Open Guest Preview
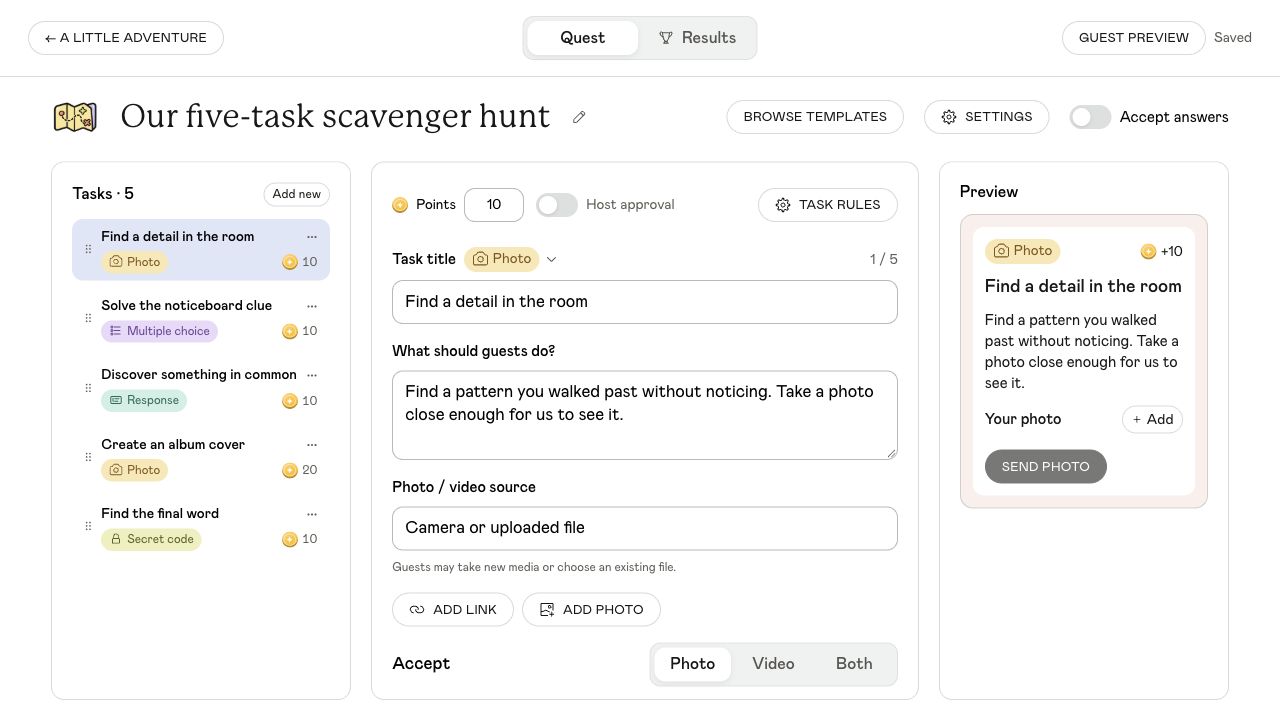Screen dimensions: 1280x720 (1134, 38)
